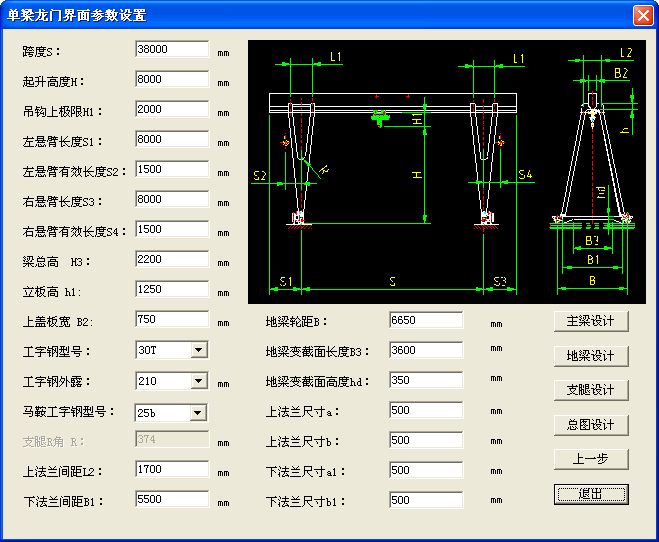Click the 上法兰间距L2 input box
The image size is (659, 542).
(171, 469)
